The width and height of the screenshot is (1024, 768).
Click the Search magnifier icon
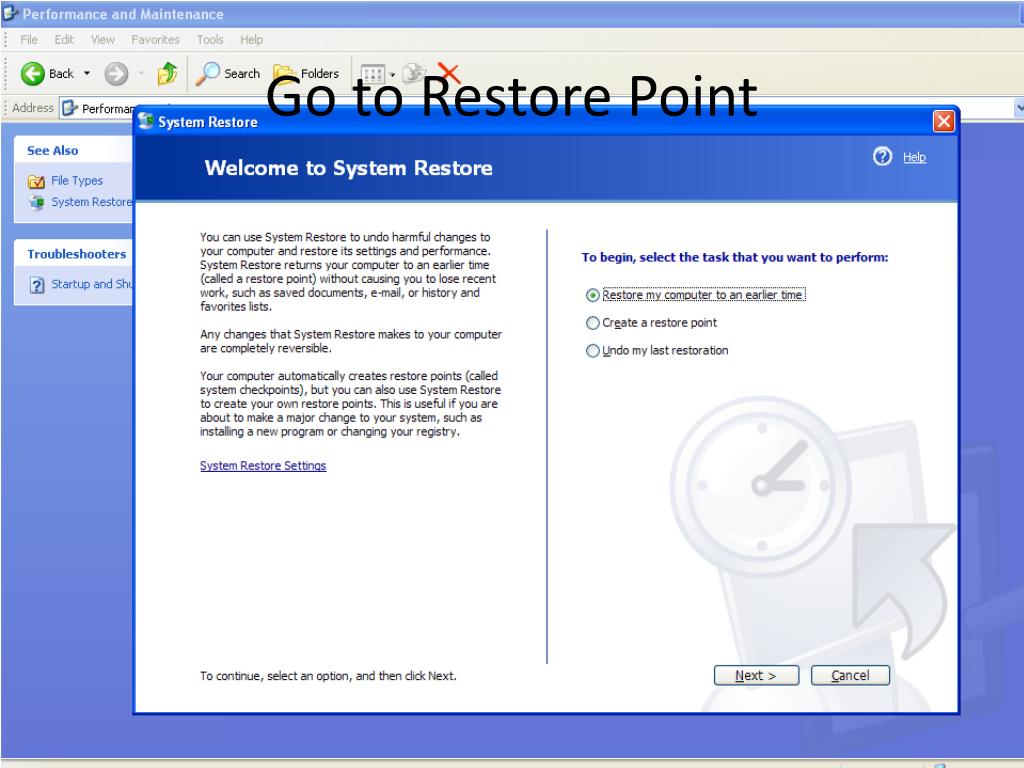pyautogui.click(x=208, y=74)
